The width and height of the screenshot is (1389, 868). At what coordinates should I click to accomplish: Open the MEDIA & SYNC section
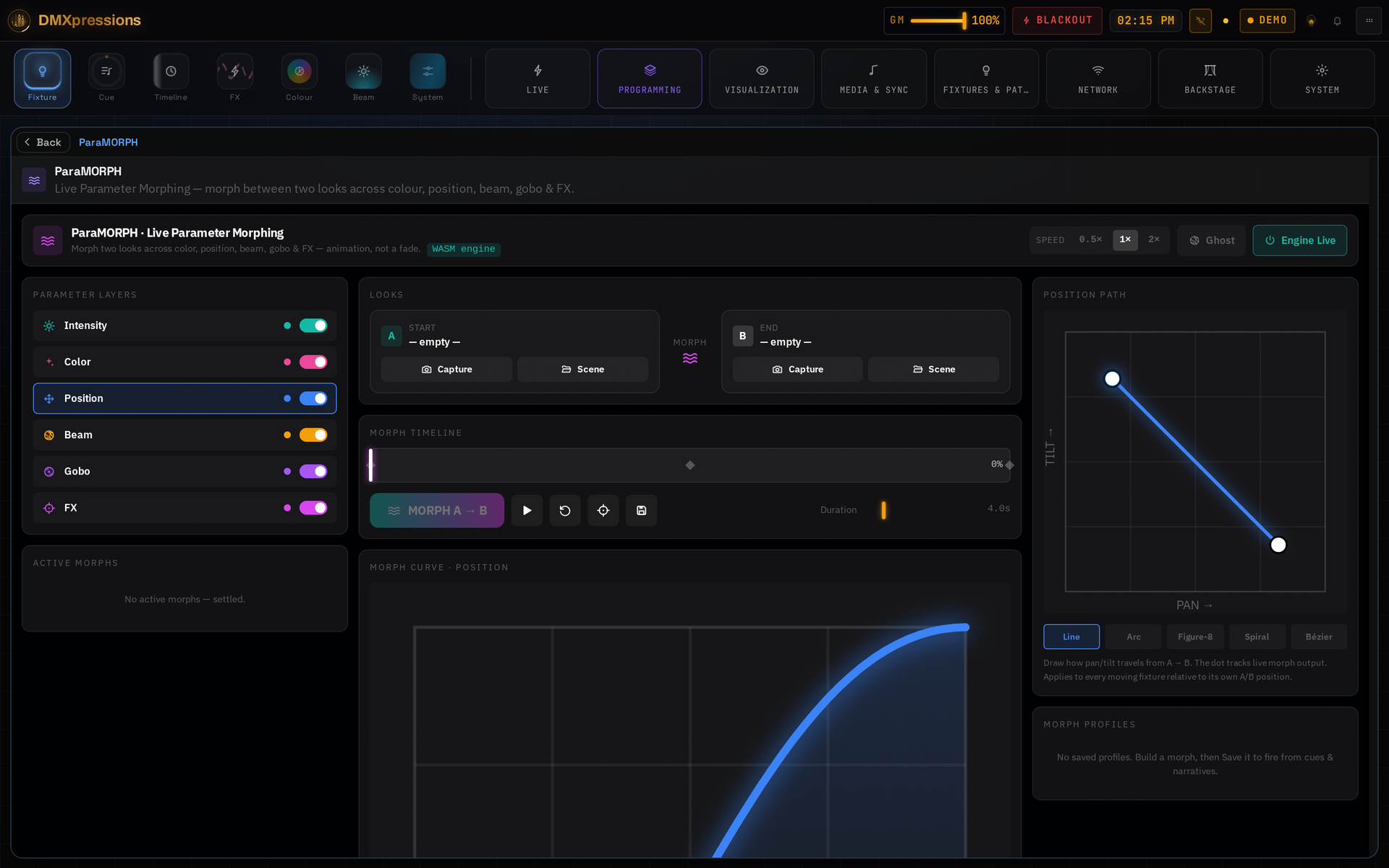[874, 78]
